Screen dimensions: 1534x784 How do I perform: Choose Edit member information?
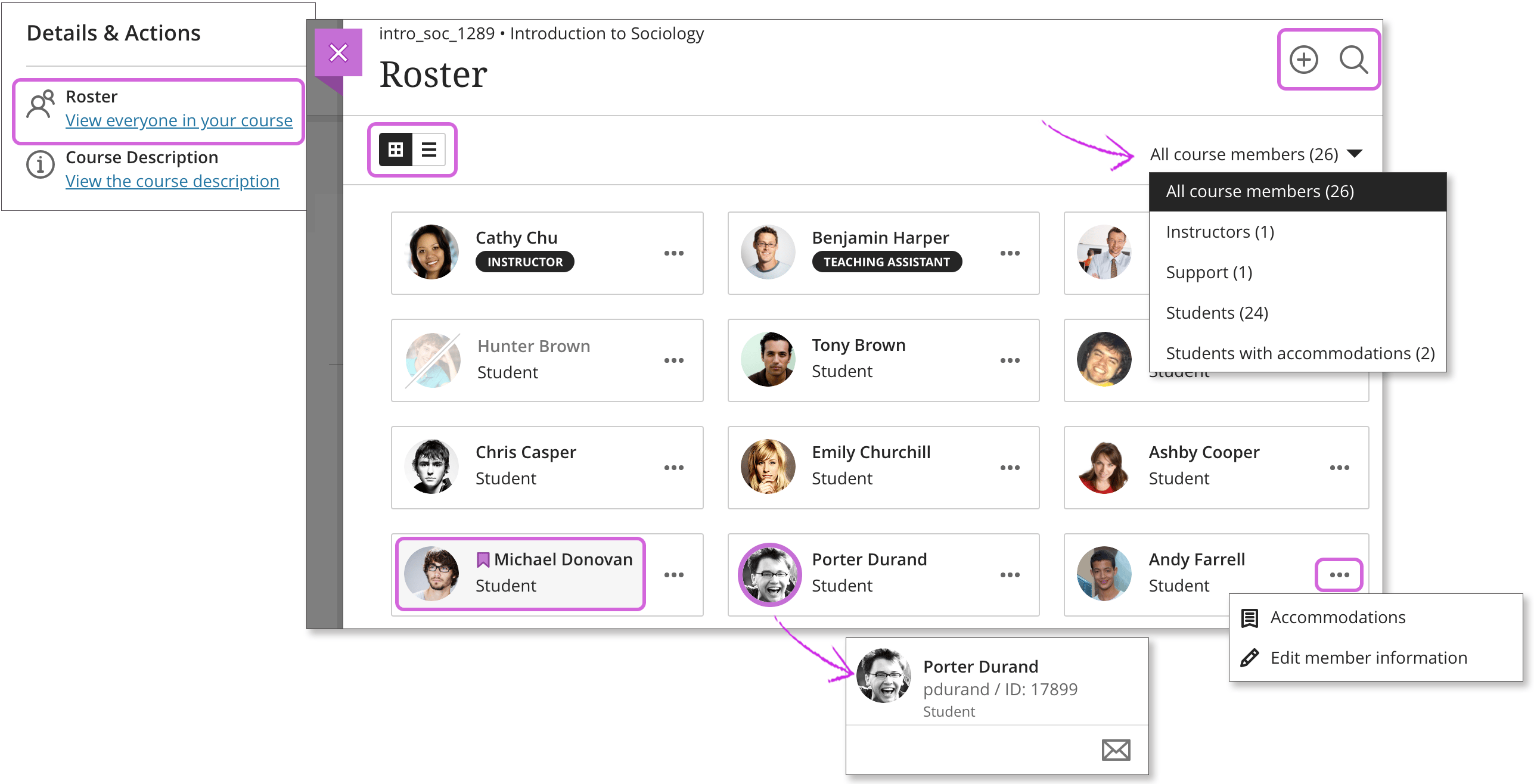coord(1368,658)
